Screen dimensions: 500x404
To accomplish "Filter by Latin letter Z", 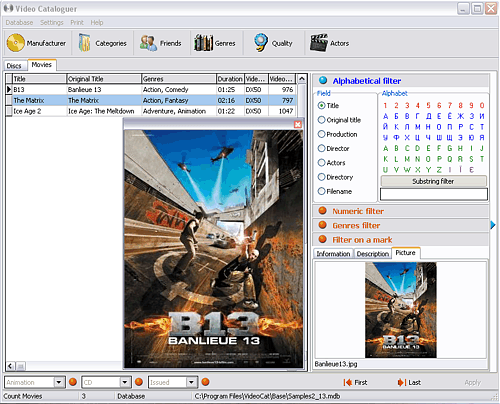I will tap(439, 169).
